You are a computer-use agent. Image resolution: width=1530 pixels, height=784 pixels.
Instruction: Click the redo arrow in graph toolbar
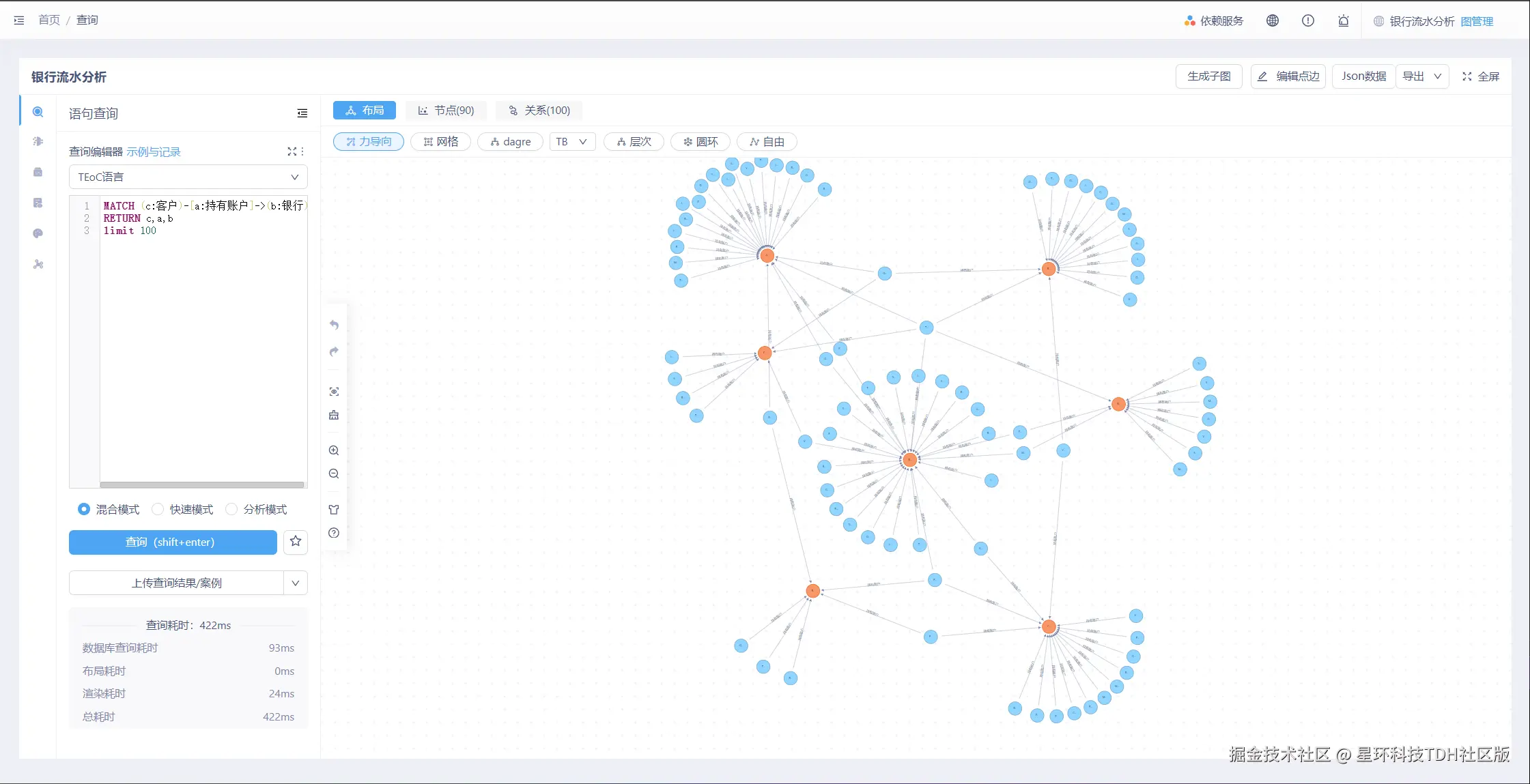pos(334,351)
